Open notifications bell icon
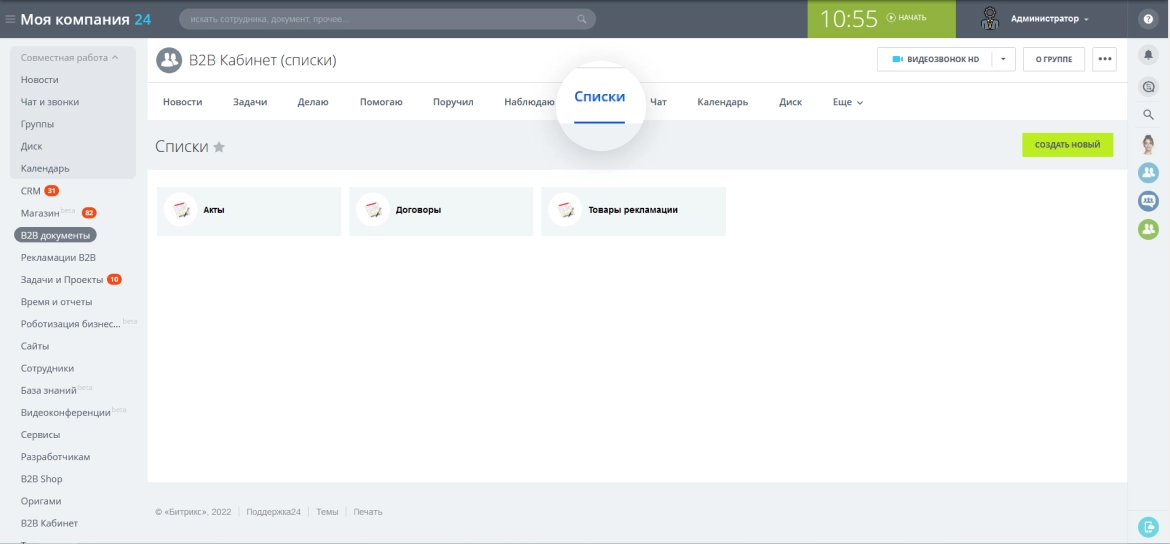 tap(1148, 54)
